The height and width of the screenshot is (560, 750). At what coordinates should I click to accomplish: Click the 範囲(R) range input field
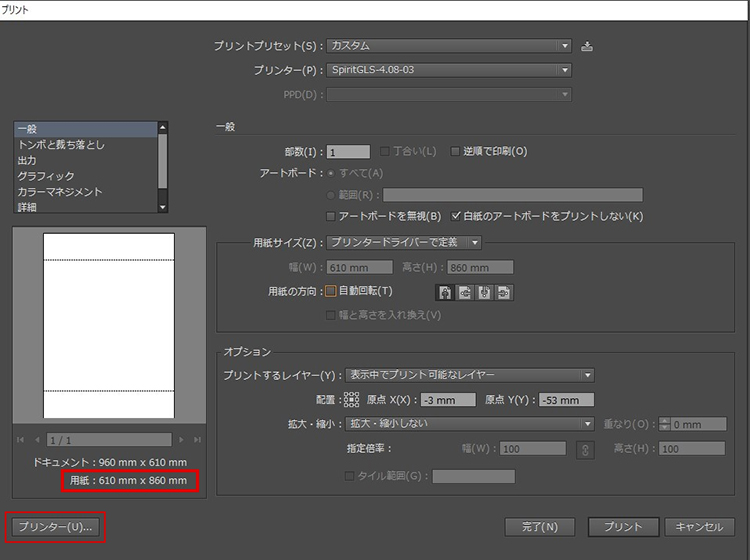(513, 195)
